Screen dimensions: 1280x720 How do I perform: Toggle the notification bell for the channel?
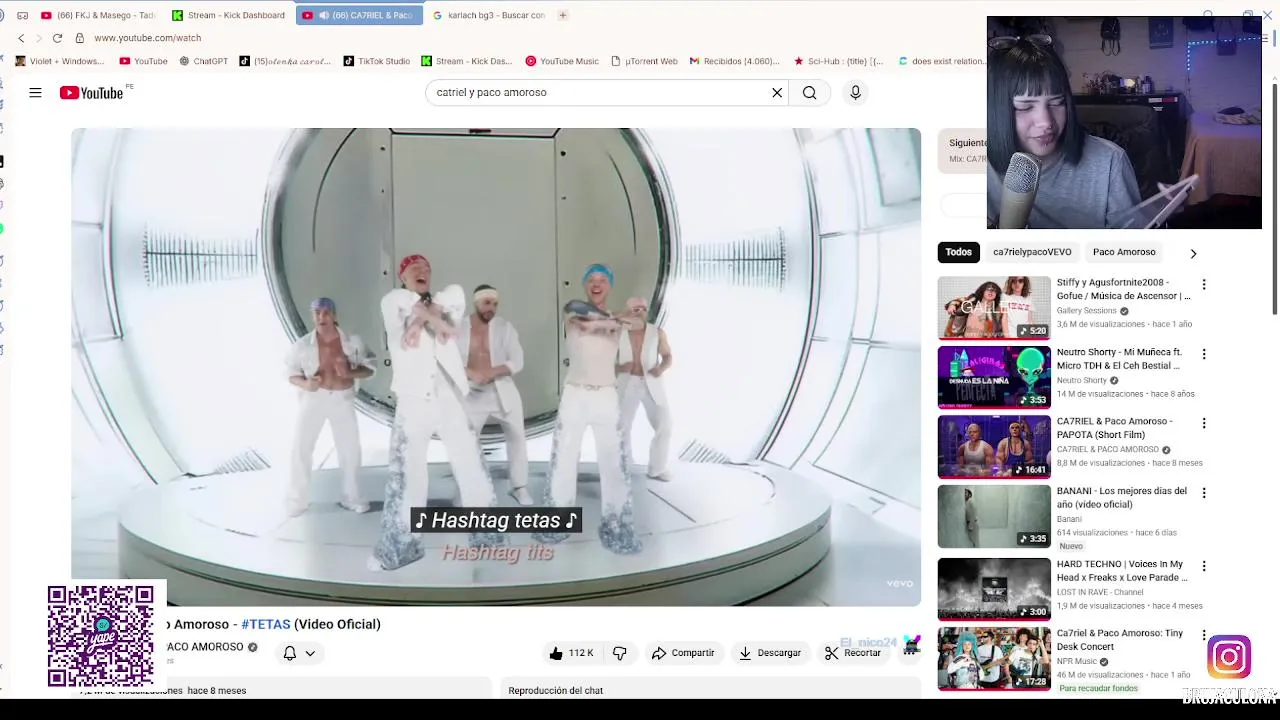coord(290,653)
